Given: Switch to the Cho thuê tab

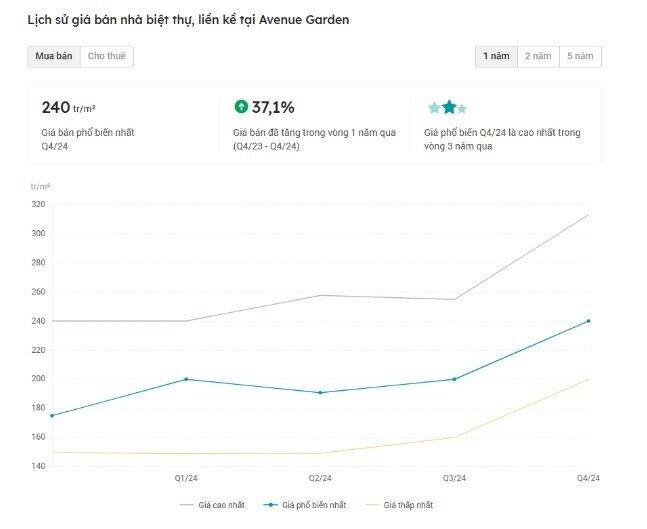Looking at the screenshot, I should coord(107,57).
